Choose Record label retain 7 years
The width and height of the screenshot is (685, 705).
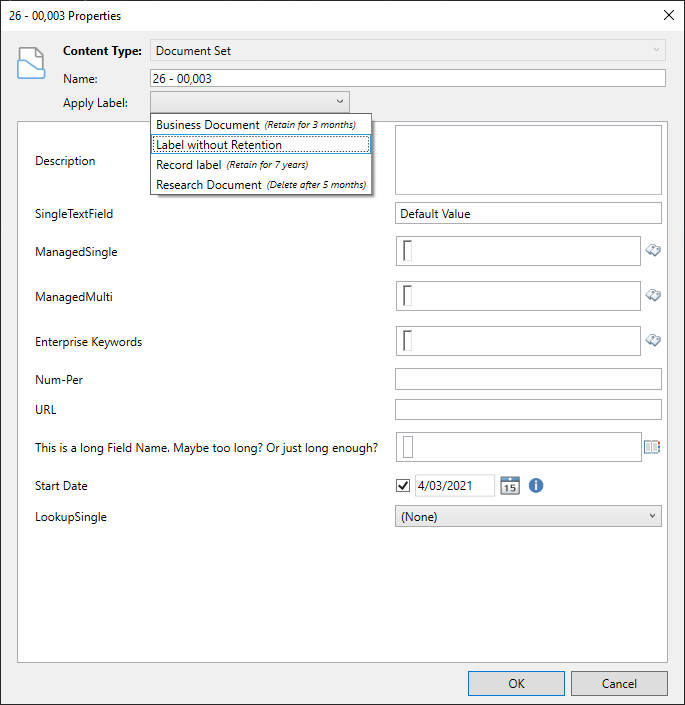(x=261, y=165)
